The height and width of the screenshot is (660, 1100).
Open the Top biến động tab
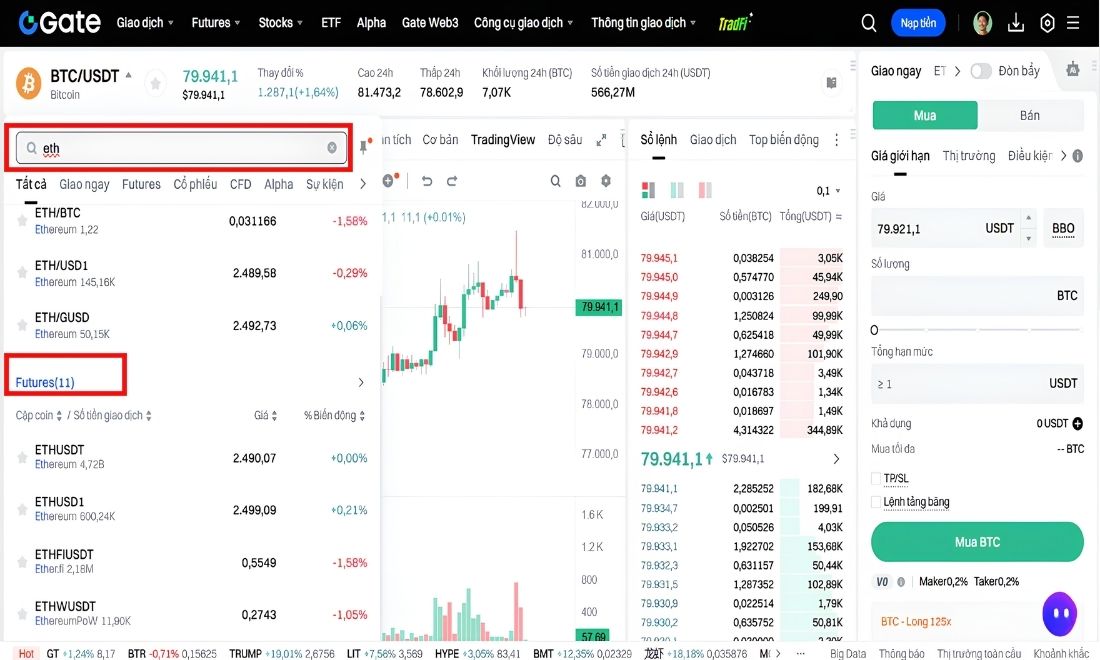click(784, 140)
